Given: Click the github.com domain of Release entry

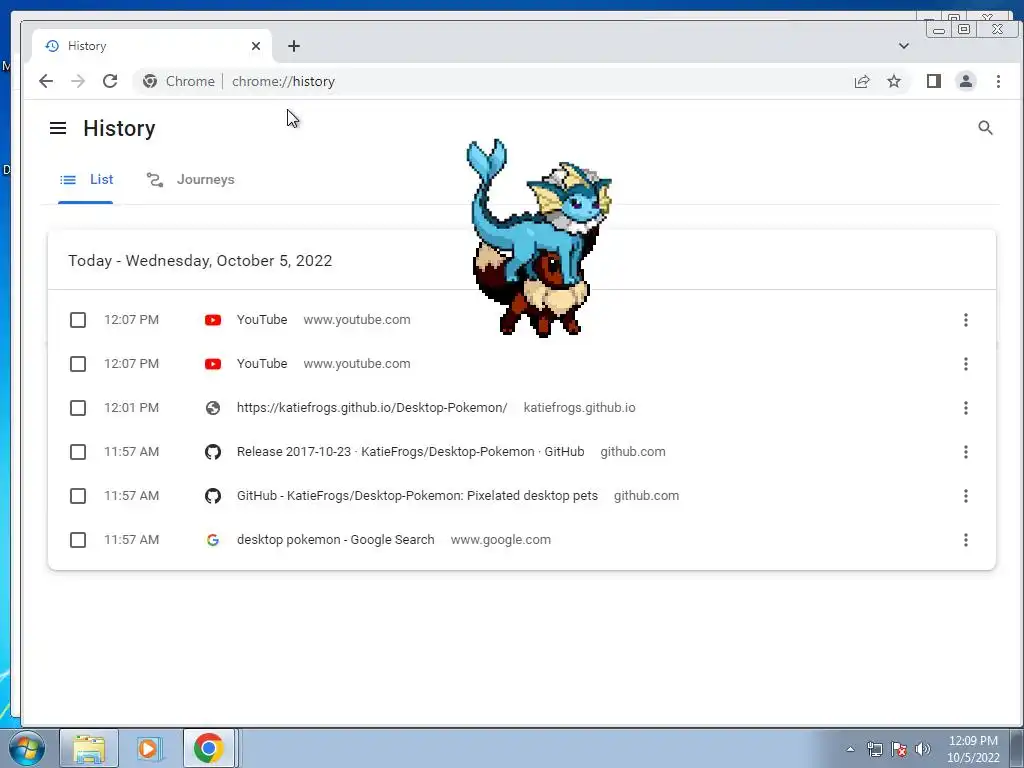Looking at the screenshot, I should (633, 452).
